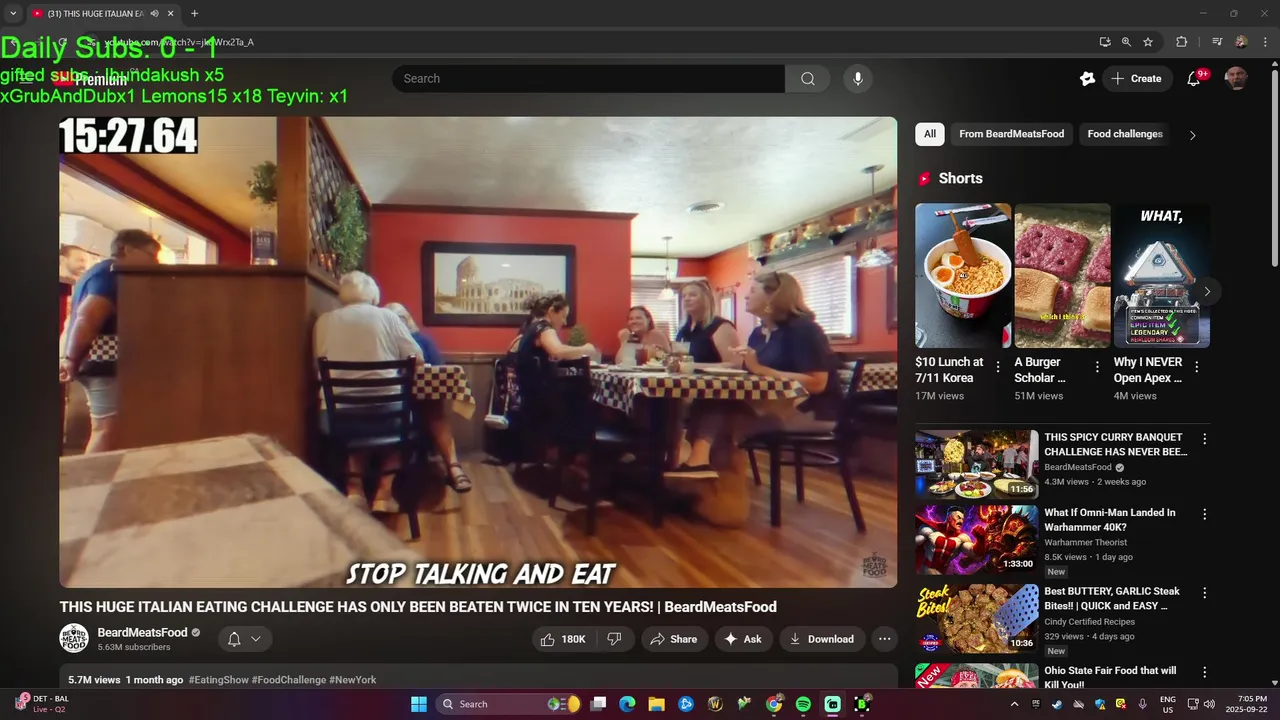This screenshot has height=720, width=1280.
Task: Open Microsoft Edge from the taskbar
Action: coord(627,704)
